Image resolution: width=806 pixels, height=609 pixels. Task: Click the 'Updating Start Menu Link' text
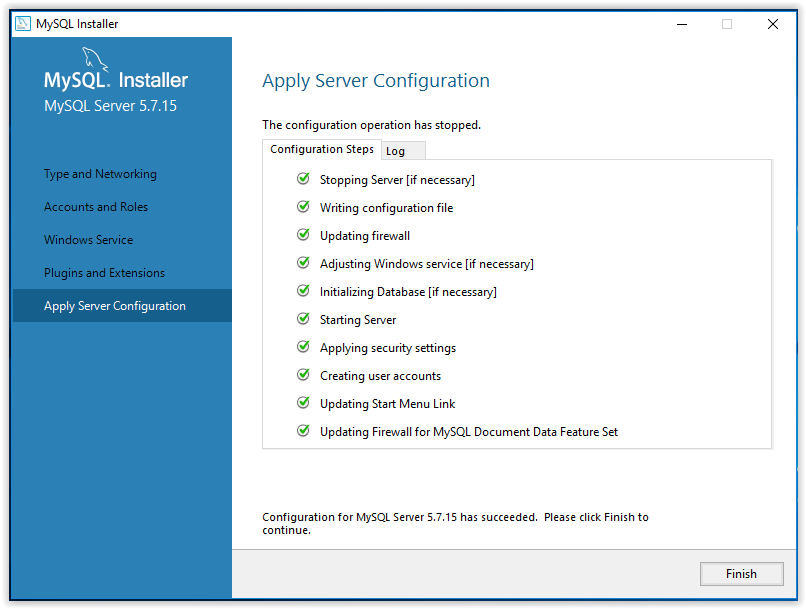[x=388, y=404]
